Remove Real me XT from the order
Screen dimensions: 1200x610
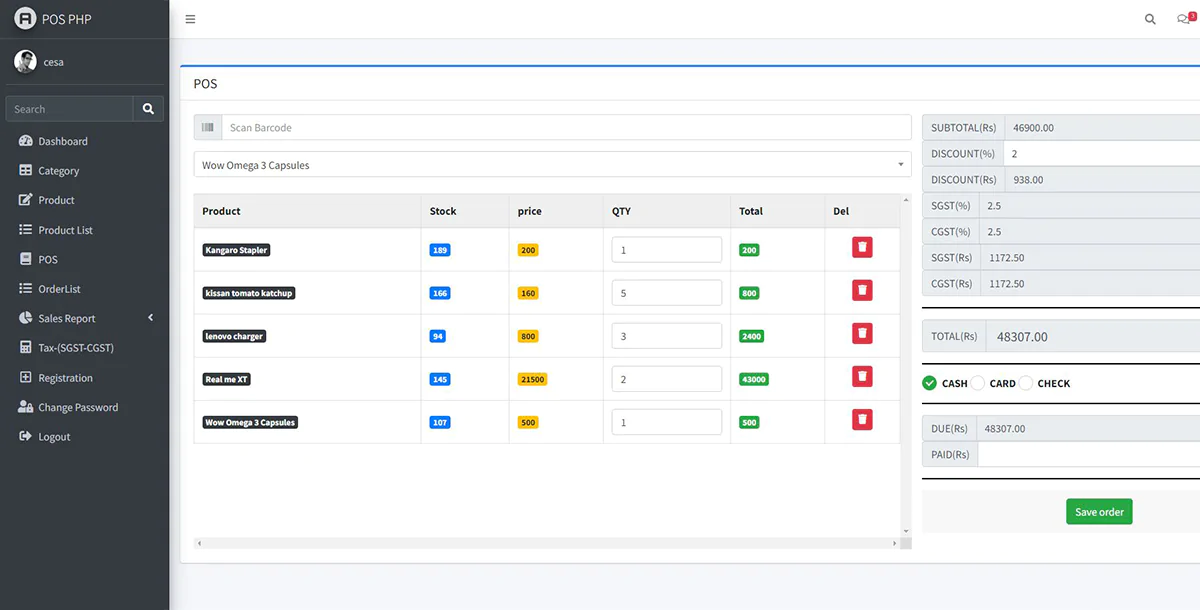click(862, 376)
